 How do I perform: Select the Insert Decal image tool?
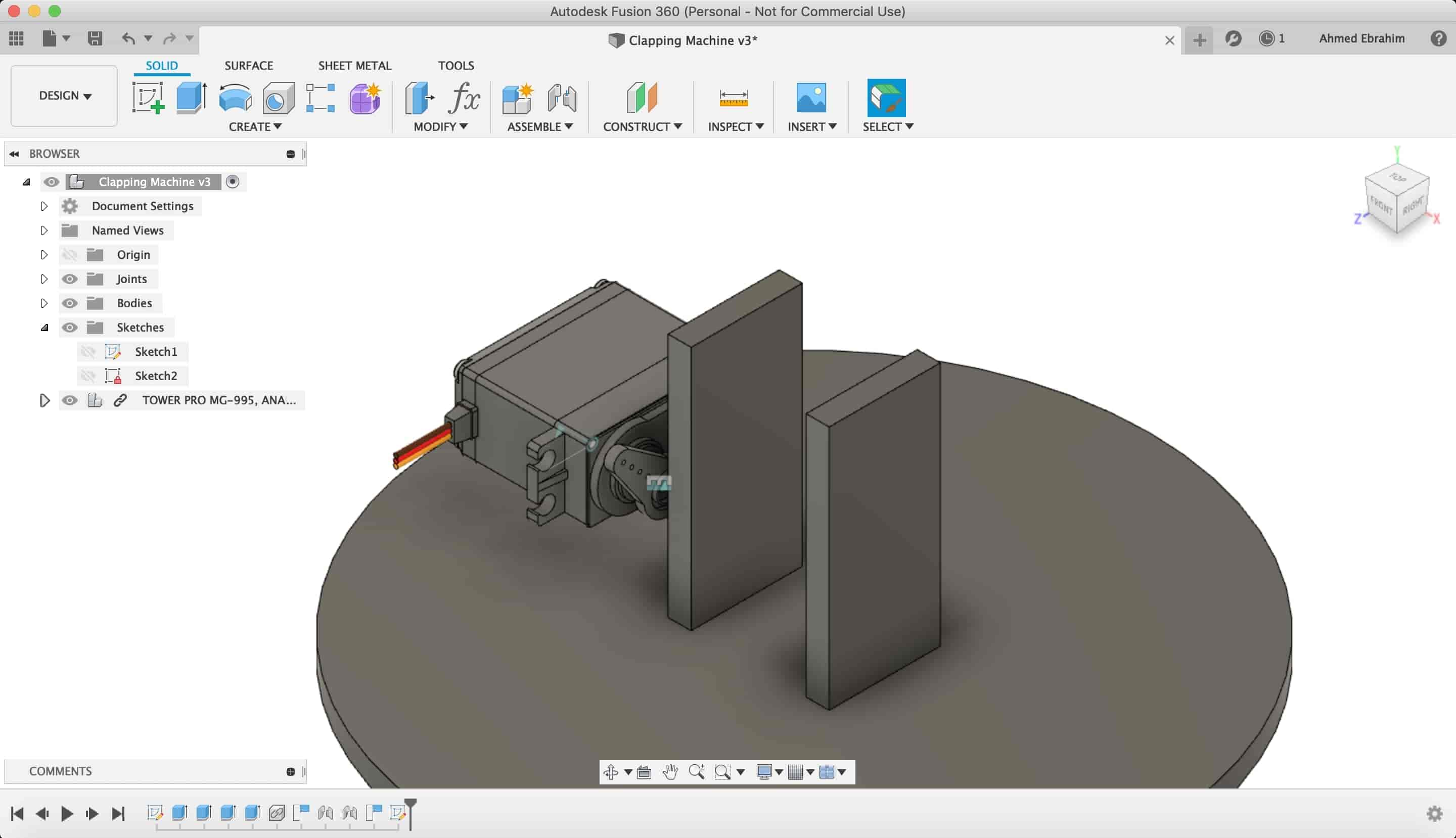[x=811, y=98]
